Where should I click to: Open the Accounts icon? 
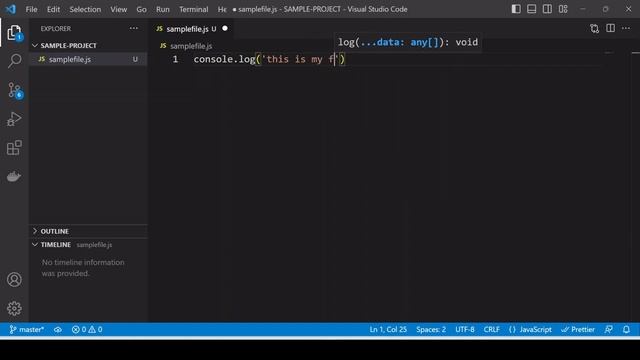(x=14, y=280)
